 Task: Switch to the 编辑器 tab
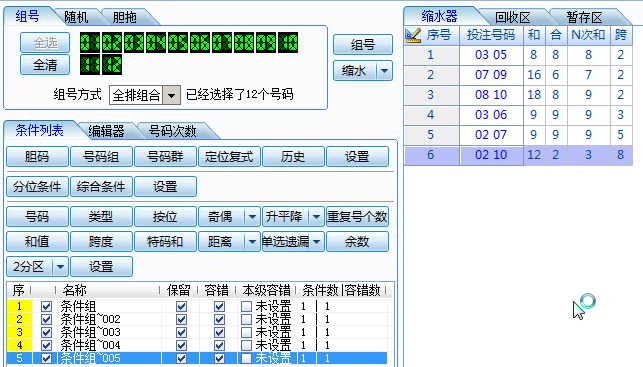(106, 131)
